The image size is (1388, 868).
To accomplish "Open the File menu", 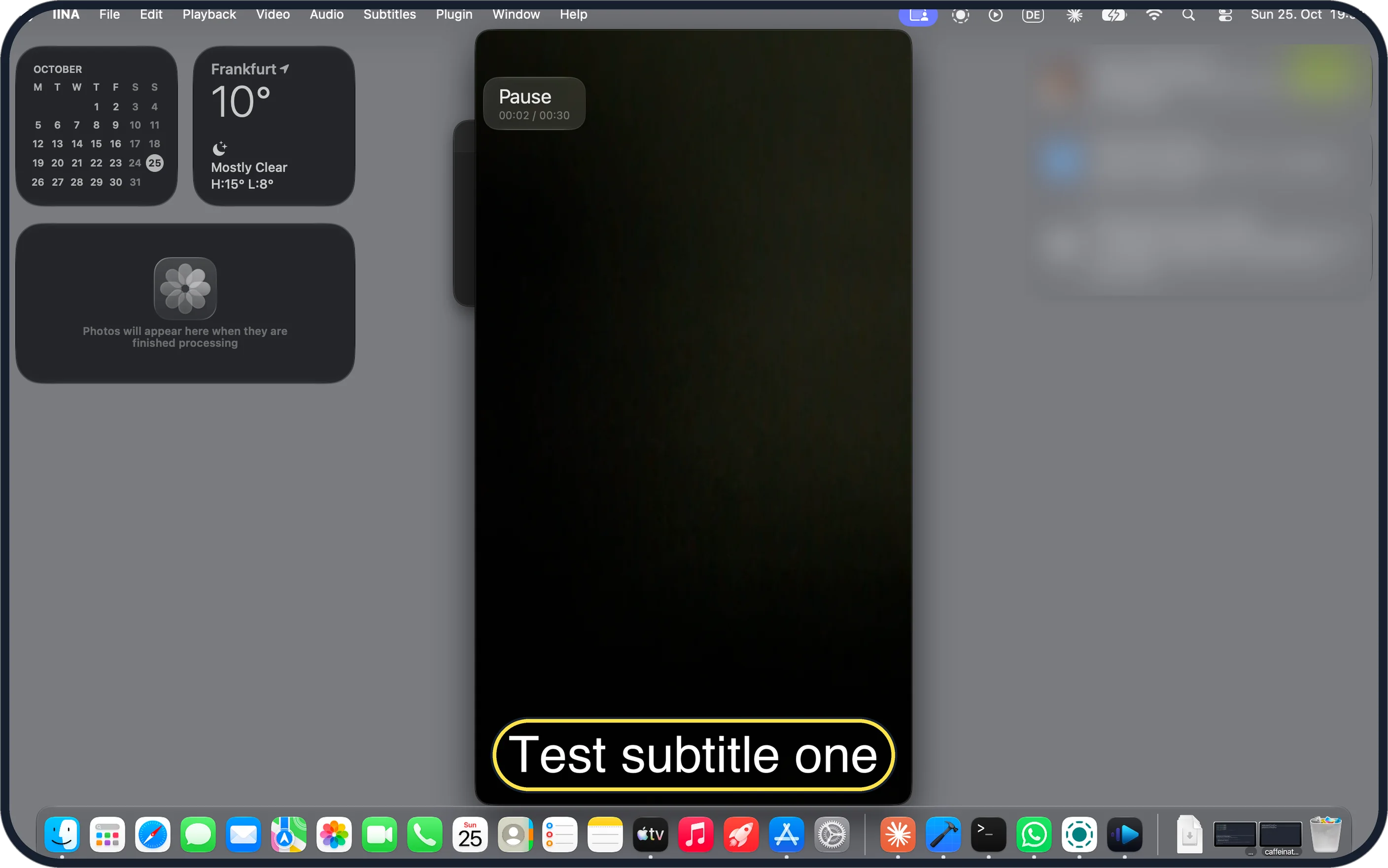I will [x=109, y=14].
